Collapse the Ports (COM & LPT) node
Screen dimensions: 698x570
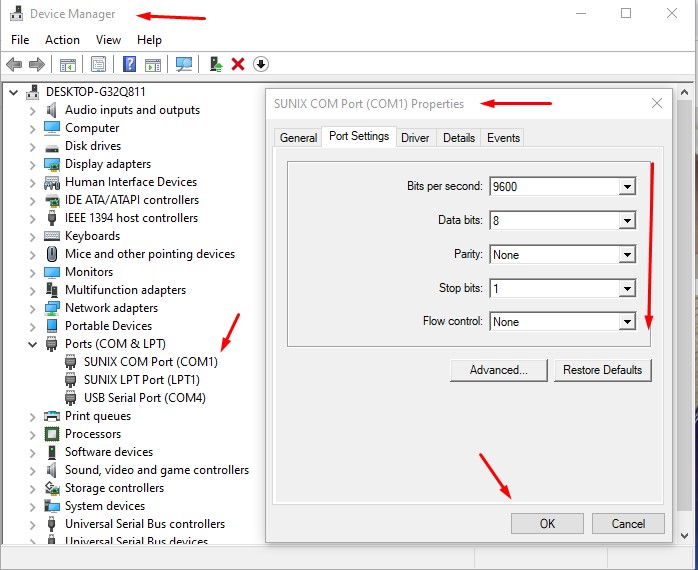tap(32, 344)
